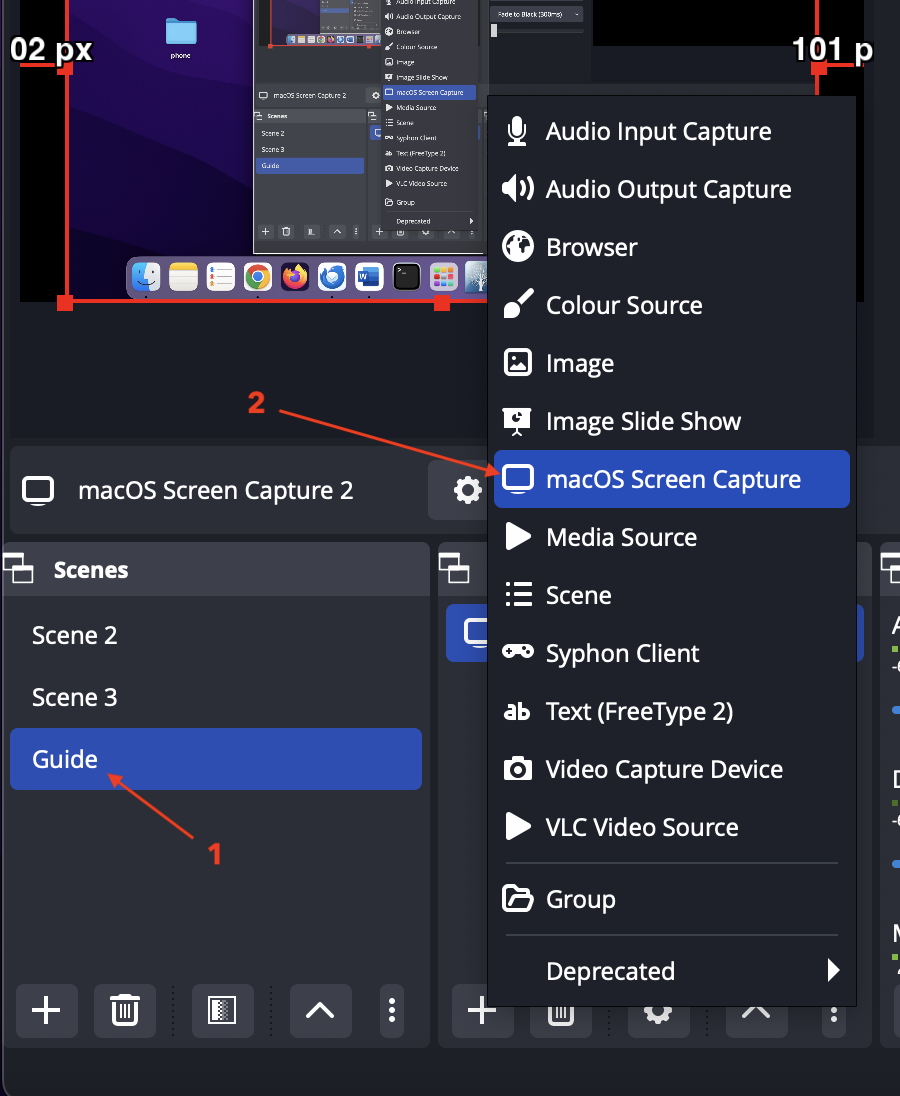Add a Video Capture Device source
The width and height of the screenshot is (900, 1096).
point(672,770)
